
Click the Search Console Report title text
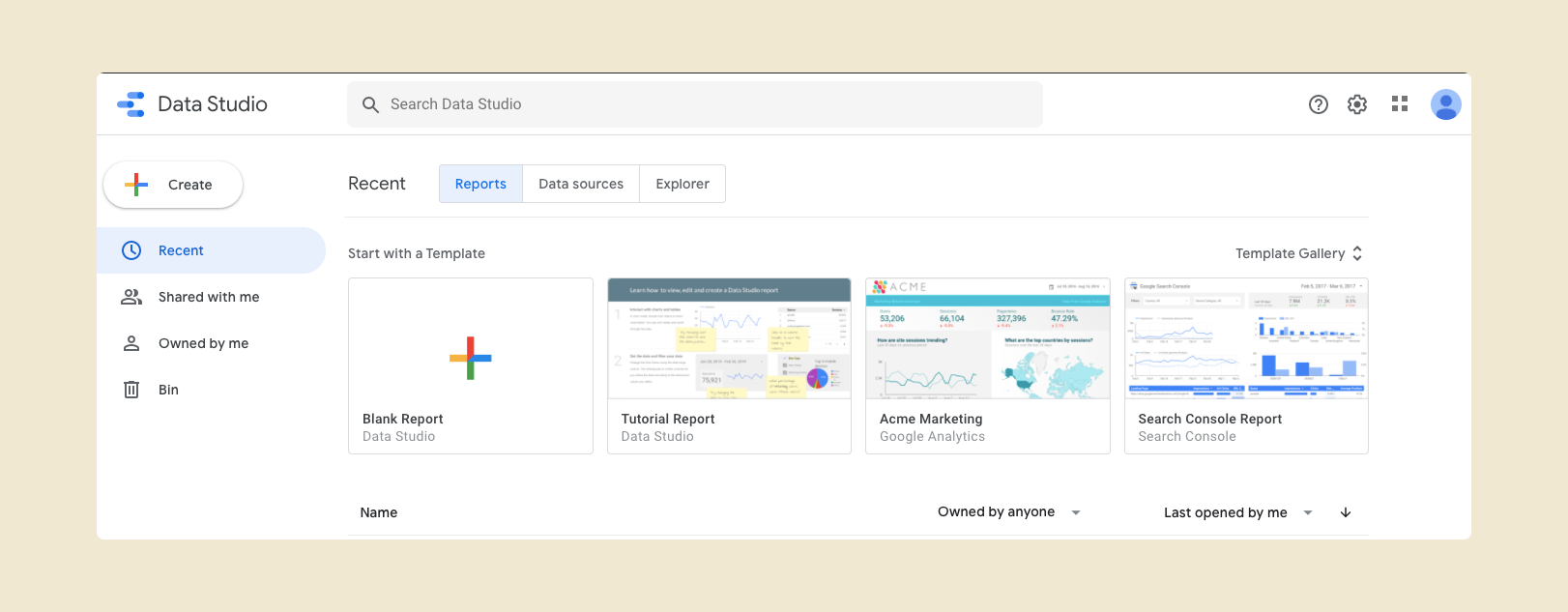click(x=1209, y=419)
